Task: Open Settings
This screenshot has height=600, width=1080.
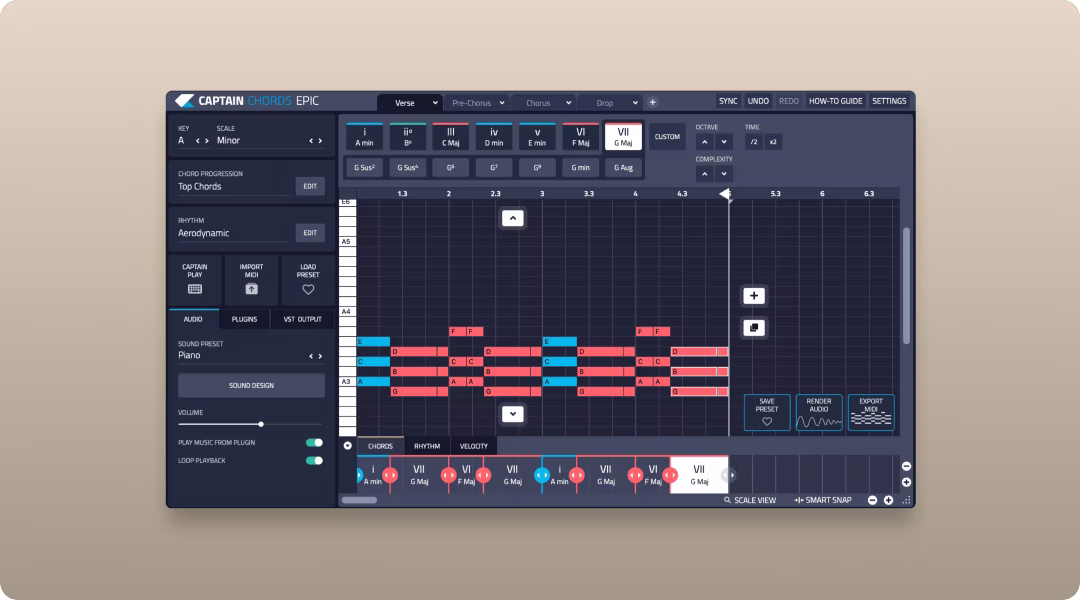Action: click(x=889, y=101)
